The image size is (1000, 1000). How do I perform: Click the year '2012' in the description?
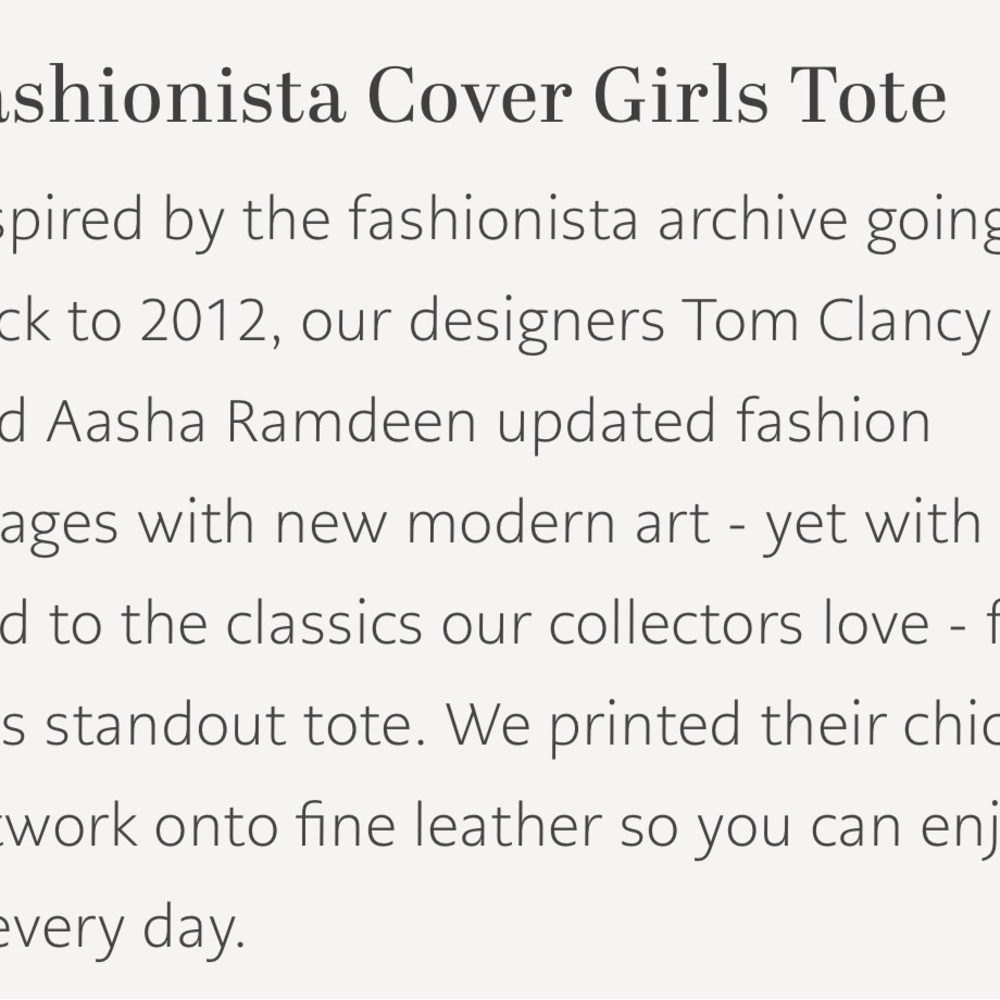click(203, 321)
